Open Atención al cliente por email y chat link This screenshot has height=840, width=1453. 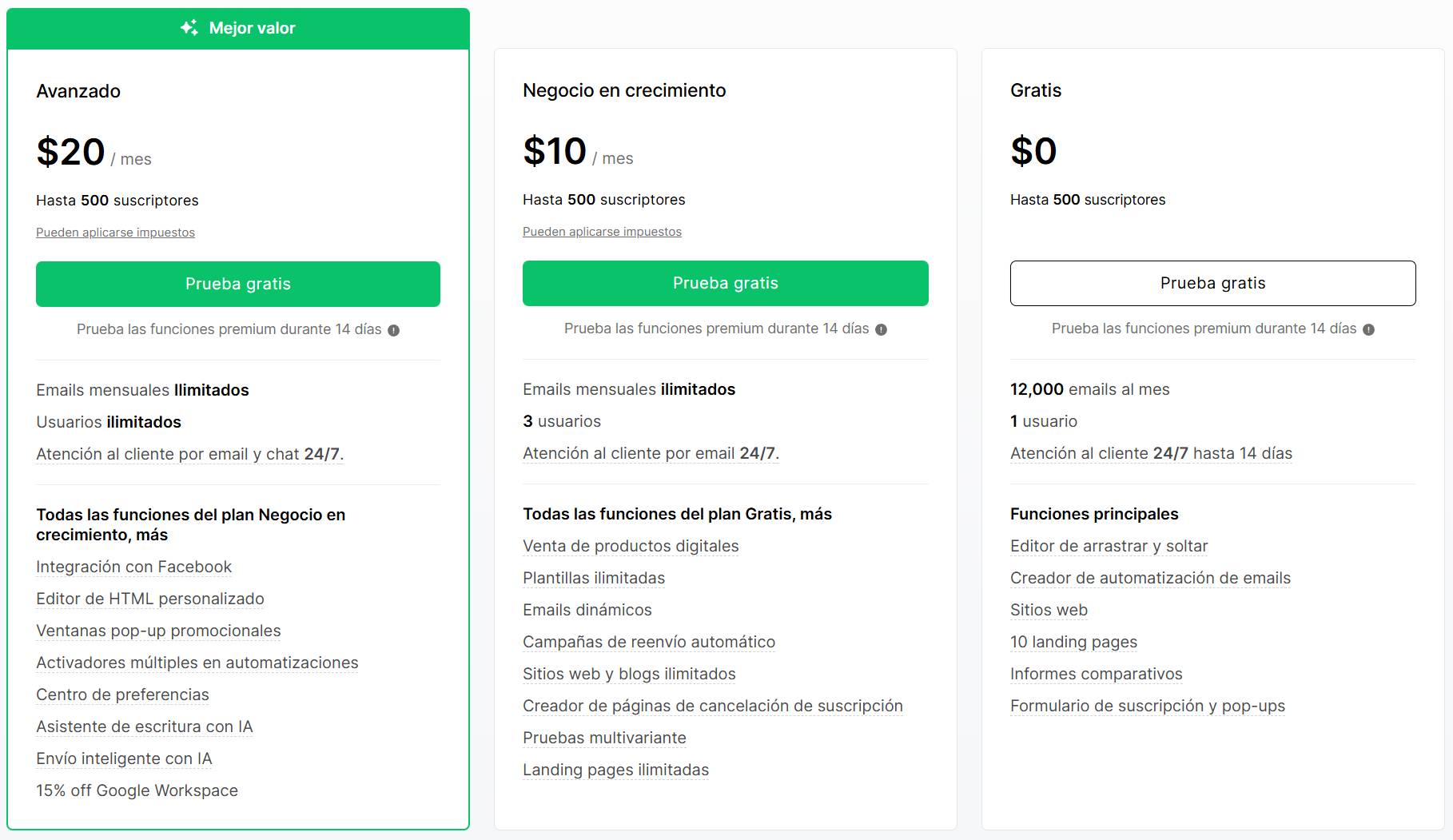pos(189,453)
